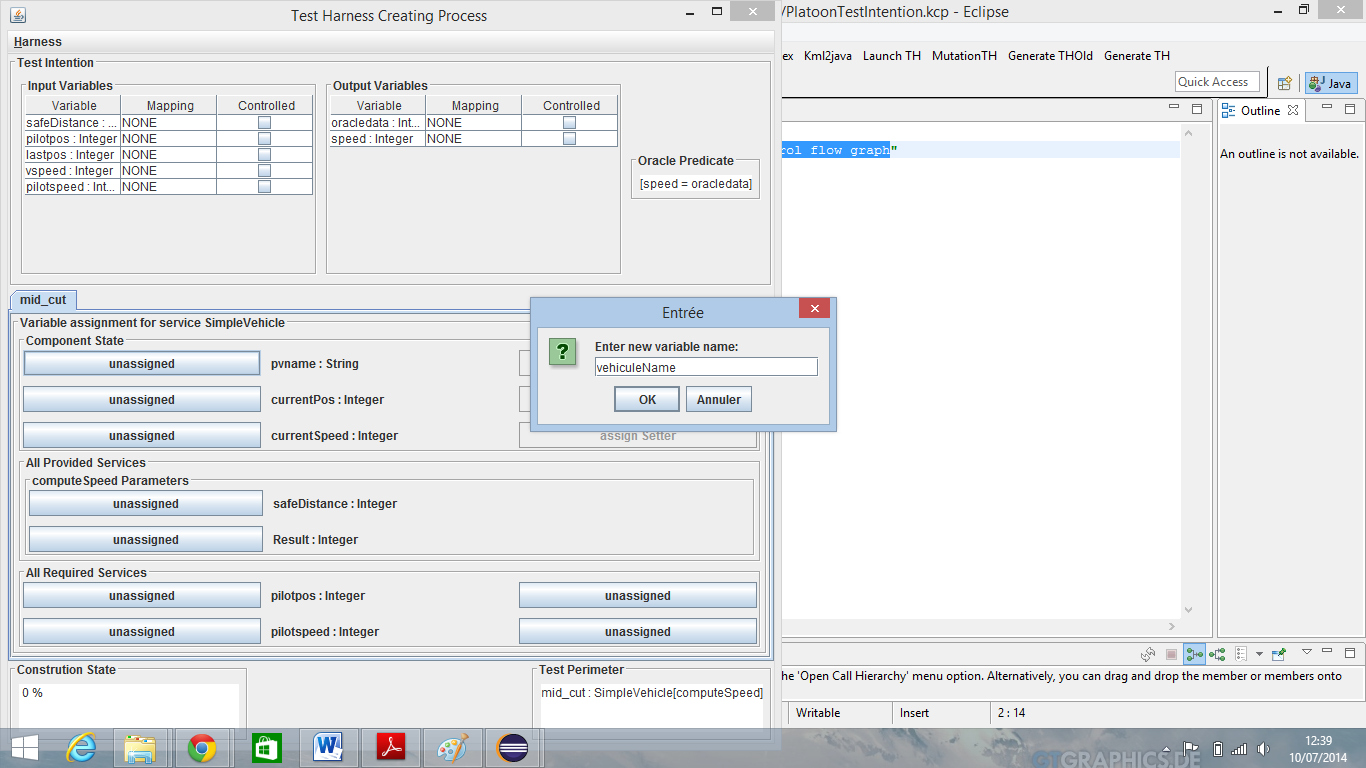Click the Refresh call hierarchy icon

point(1149,654)
